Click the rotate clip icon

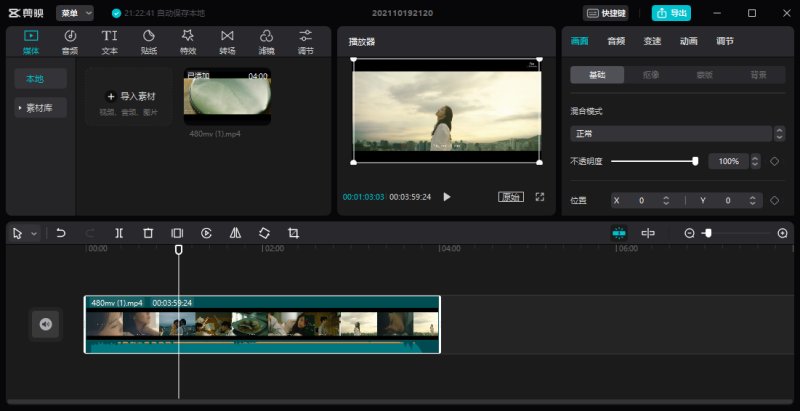(264, 234)
